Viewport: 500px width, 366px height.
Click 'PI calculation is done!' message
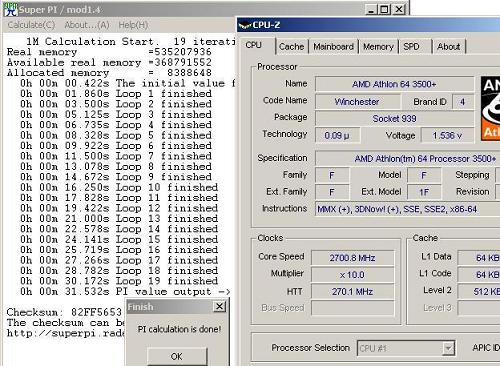point(179,329)
